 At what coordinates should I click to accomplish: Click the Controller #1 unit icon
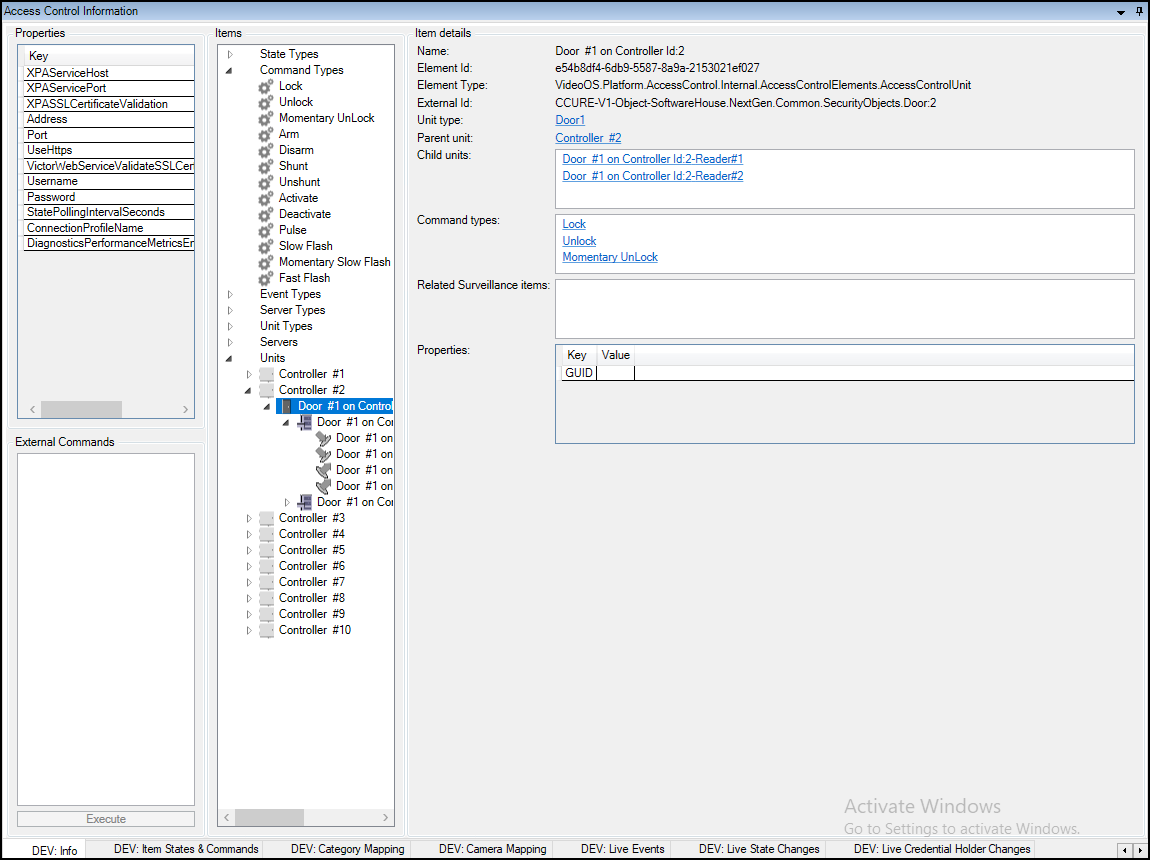coord(266,374)
